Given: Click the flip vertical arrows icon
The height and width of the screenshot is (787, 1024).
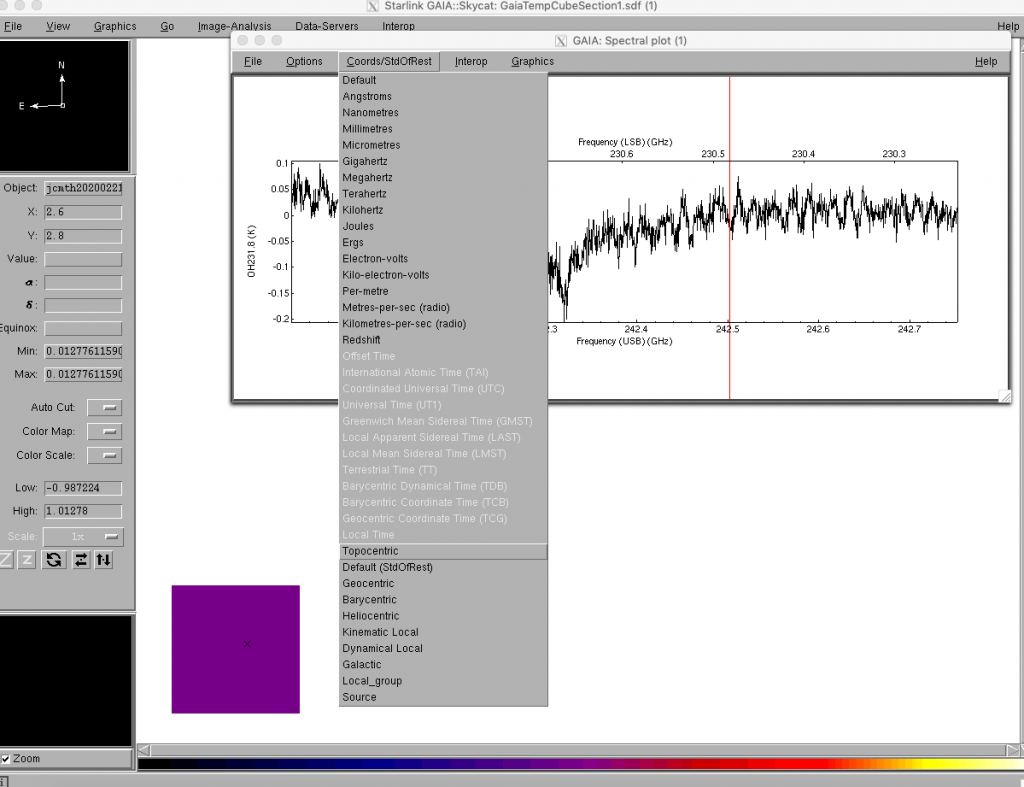Looking at the screenshot, I should pos(103,560).
